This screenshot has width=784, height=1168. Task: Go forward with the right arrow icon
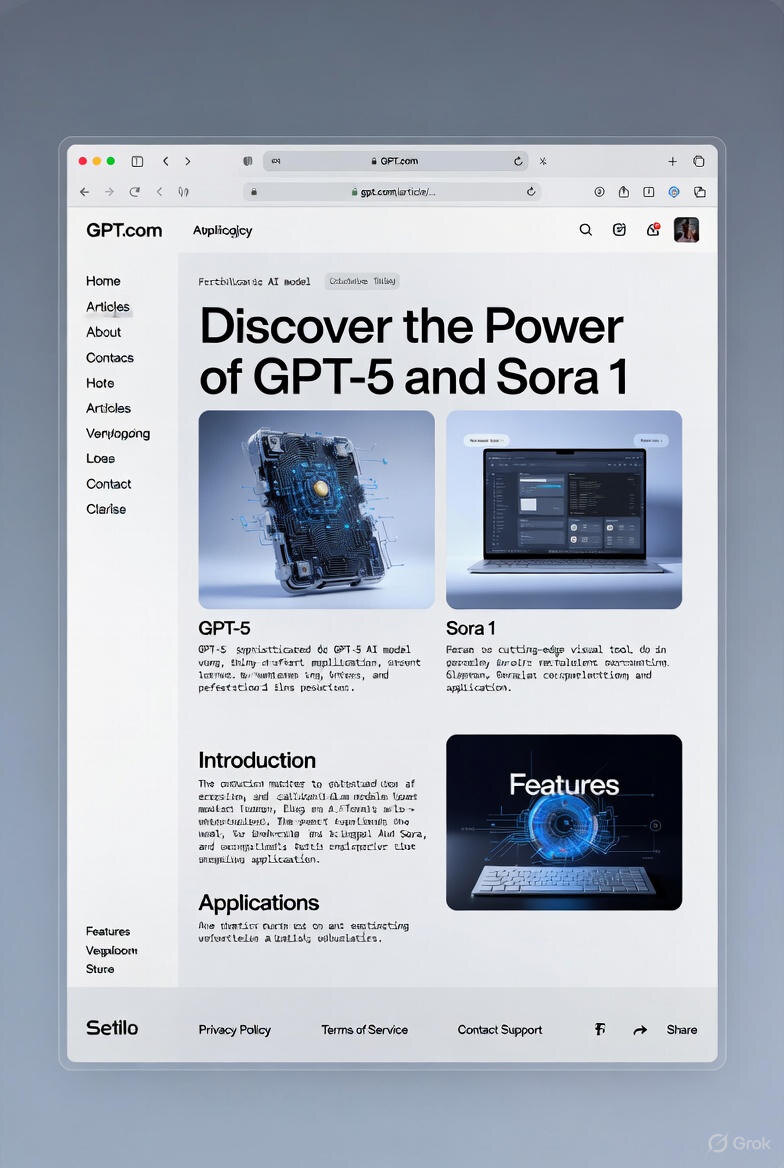tap(110, 191)
